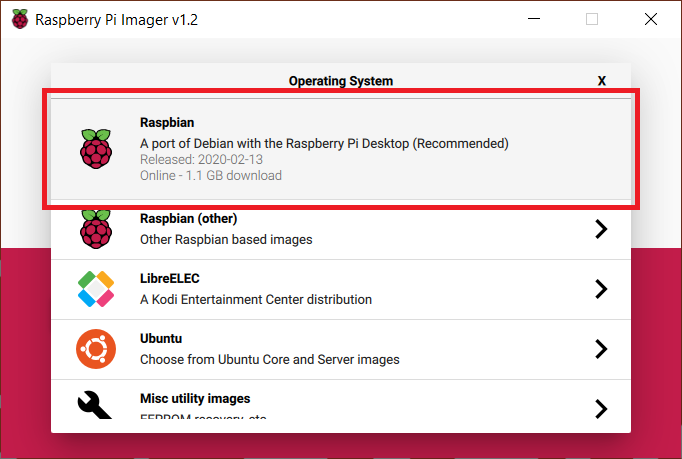The width and height of the screenshot is (682, 459).
Task: Click 'A Kodi Entertainment Center distribution' text
Action: (256, 300)
